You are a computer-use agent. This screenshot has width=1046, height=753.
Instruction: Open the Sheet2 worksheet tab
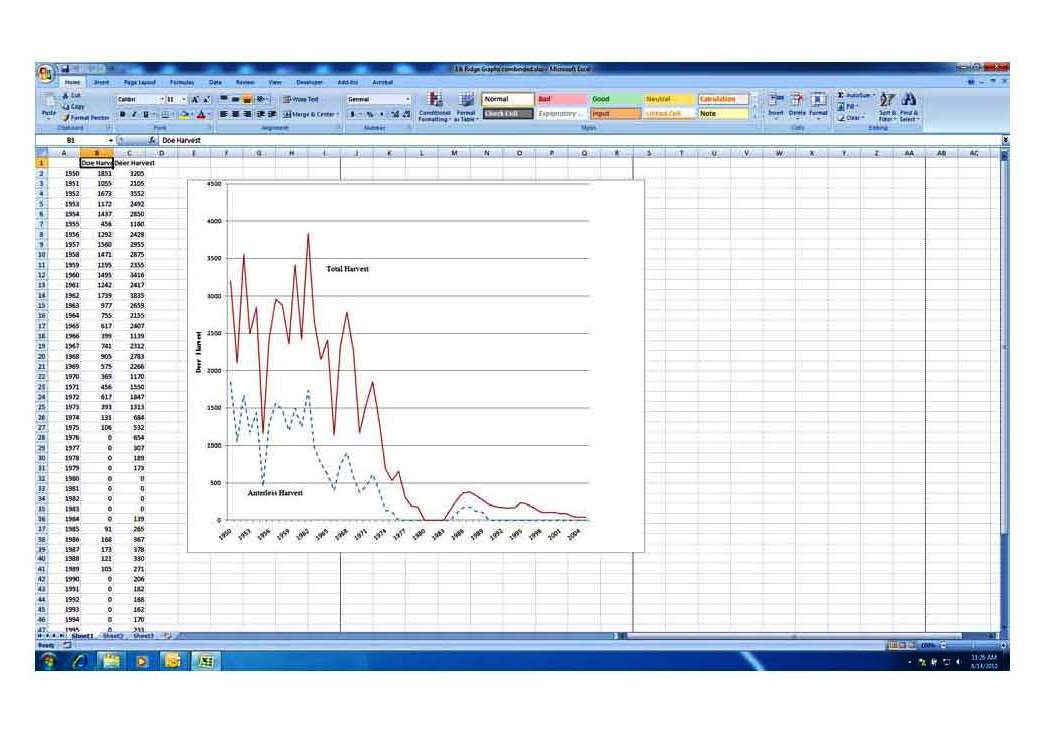113,636
